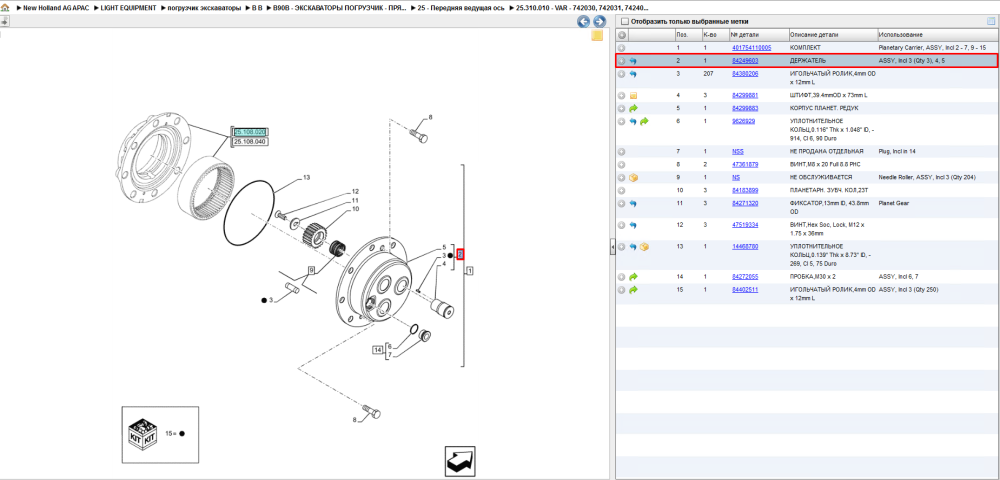Open part number link 84299881

tap(744, 96)
